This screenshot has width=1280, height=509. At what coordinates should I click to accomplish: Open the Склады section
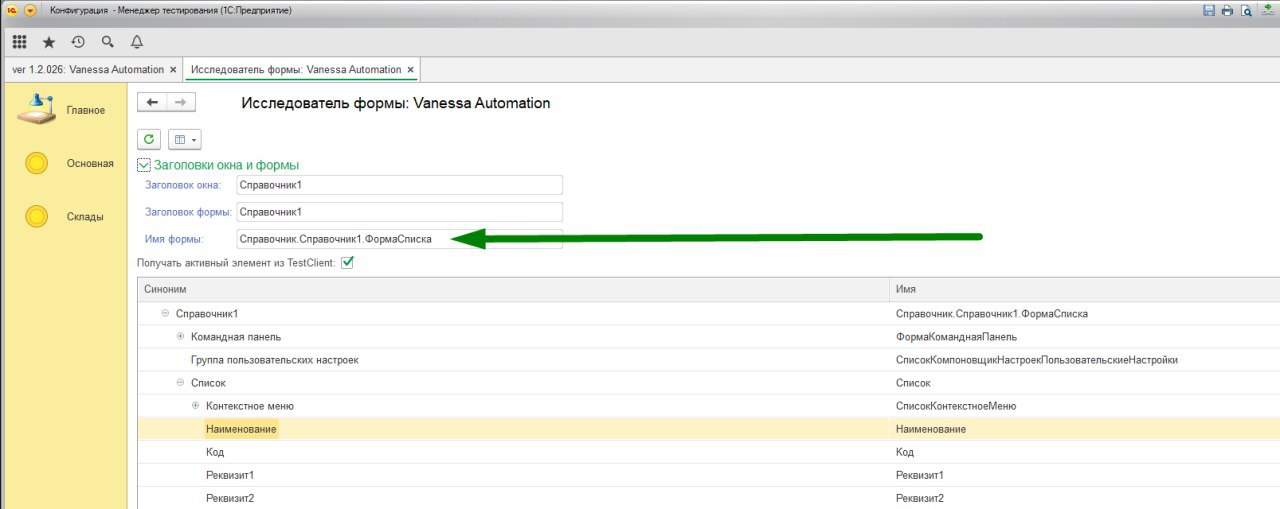(x=62, y=216)
